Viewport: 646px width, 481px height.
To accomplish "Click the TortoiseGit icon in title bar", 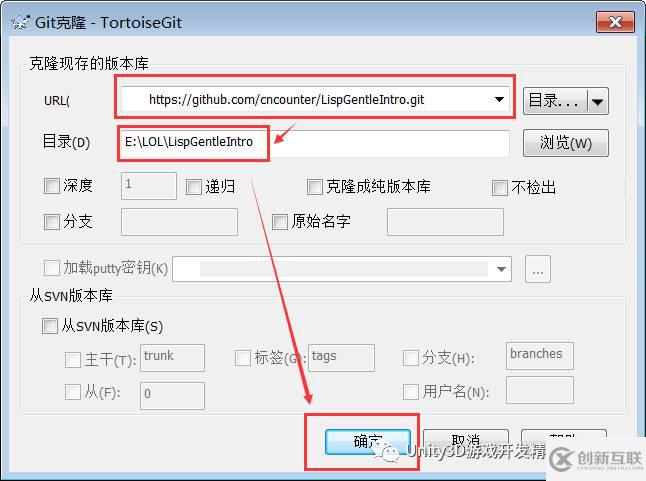I will [x=21, y=22].
